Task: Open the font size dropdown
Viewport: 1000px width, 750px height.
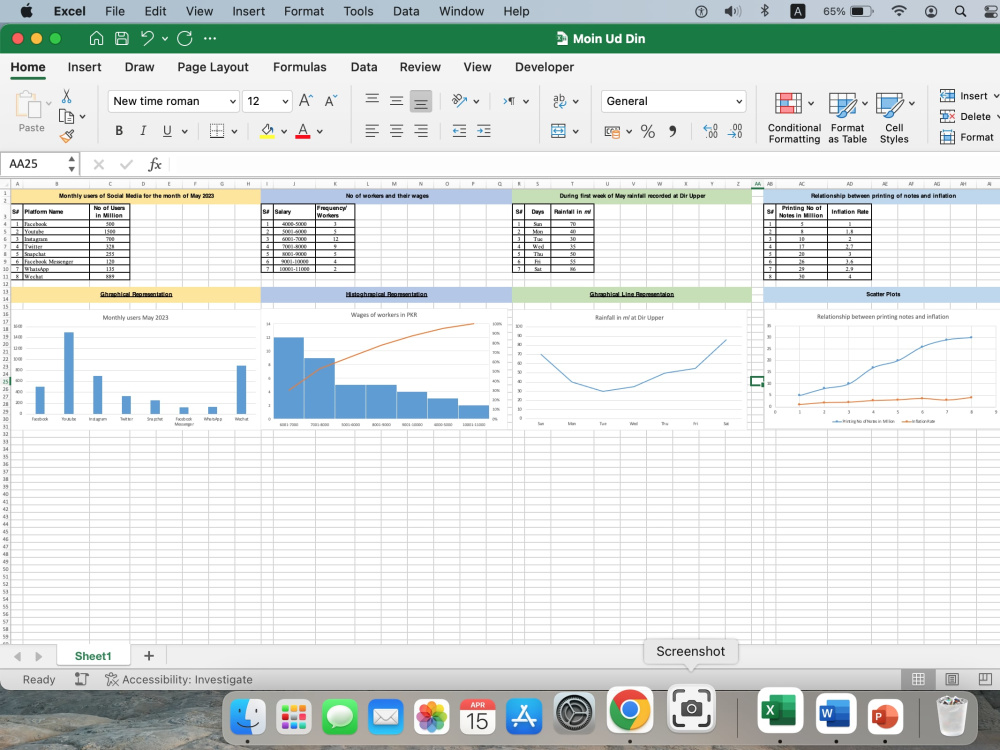Action: pyautogui.click(x=285, y=101)
